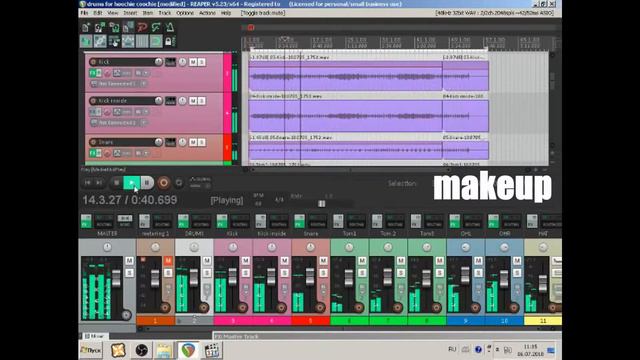640x360 pixels.
Task: Open FX button on Snare track panel
Action: coord(93,153)
